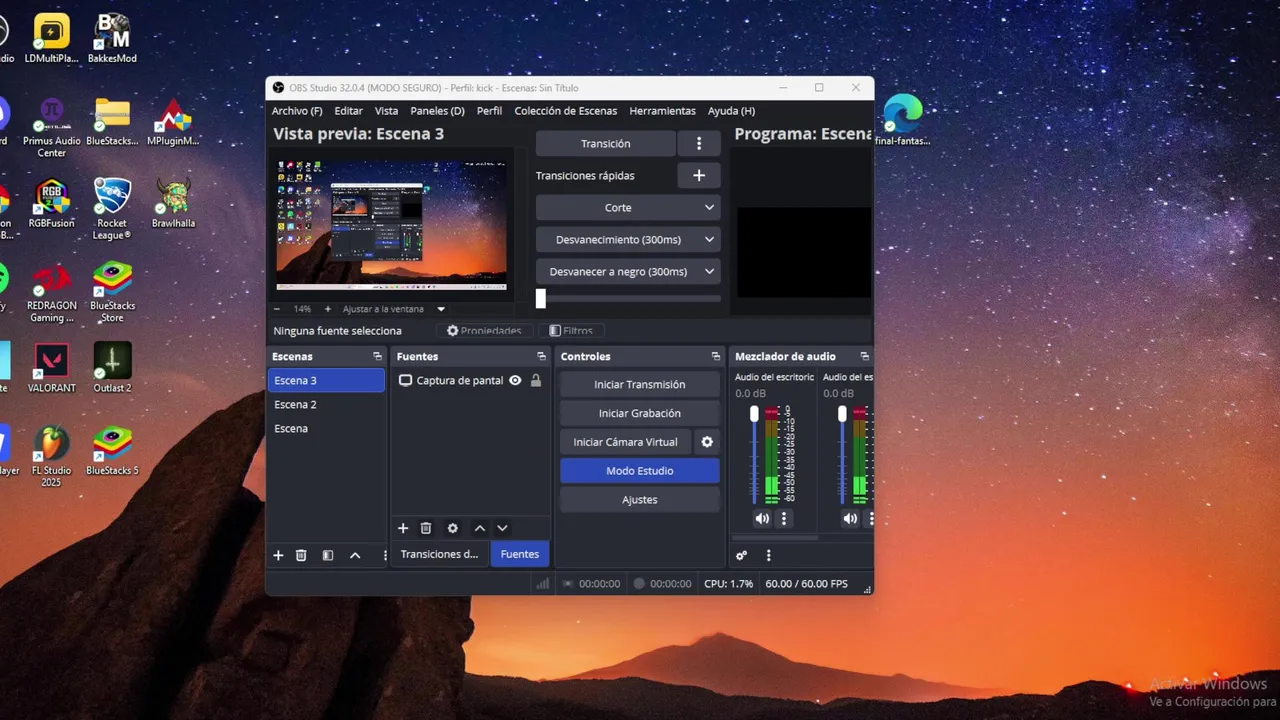
Task: Click Iniciar Grabación button
Action: pyautogui.click(x=640, y=414)
